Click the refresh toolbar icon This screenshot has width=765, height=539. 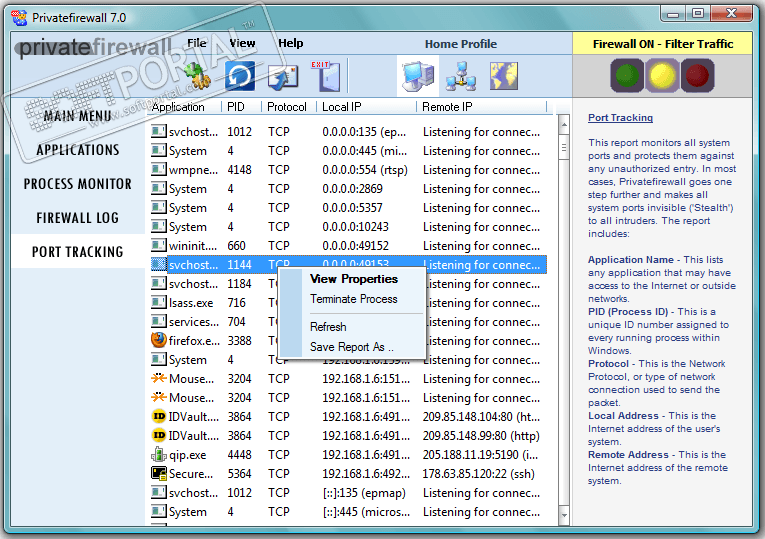pos(240,76)
